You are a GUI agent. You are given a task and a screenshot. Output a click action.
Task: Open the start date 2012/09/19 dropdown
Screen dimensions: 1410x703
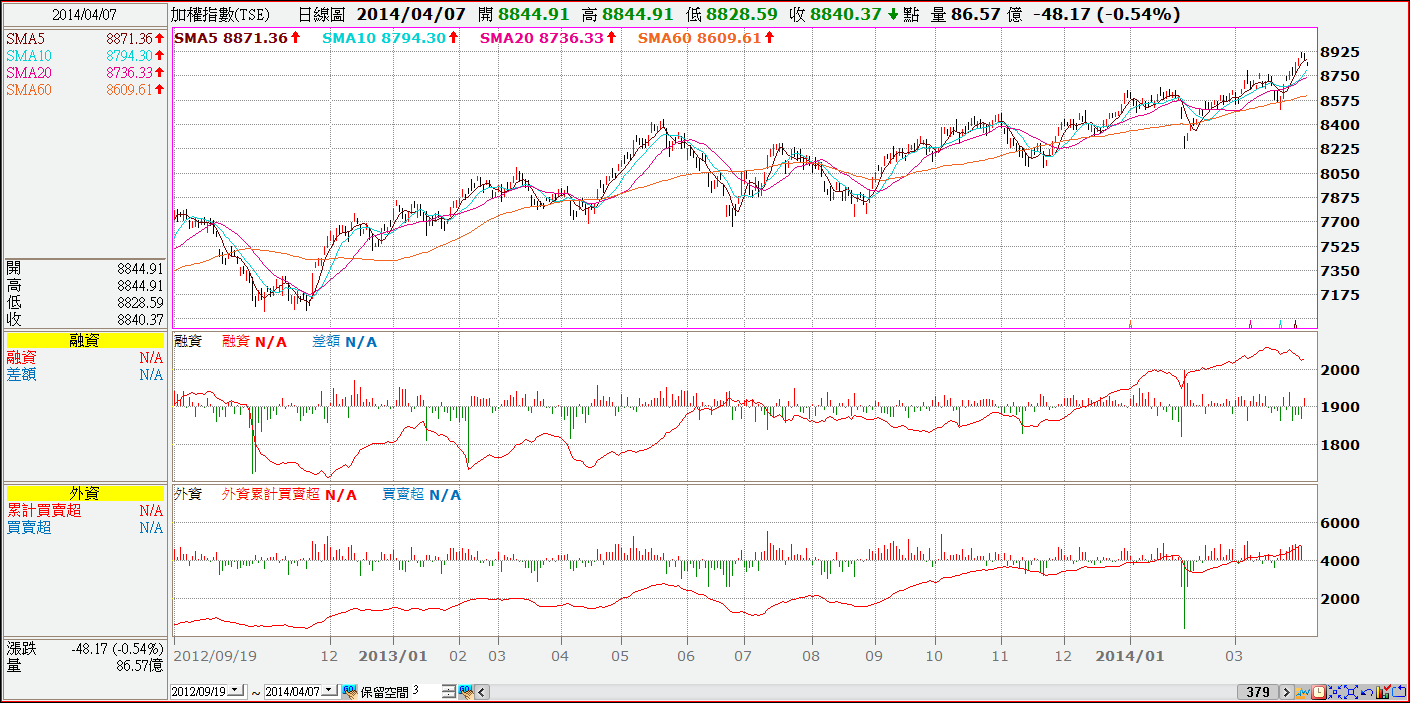pyautogui.click(x=236, y=691)
